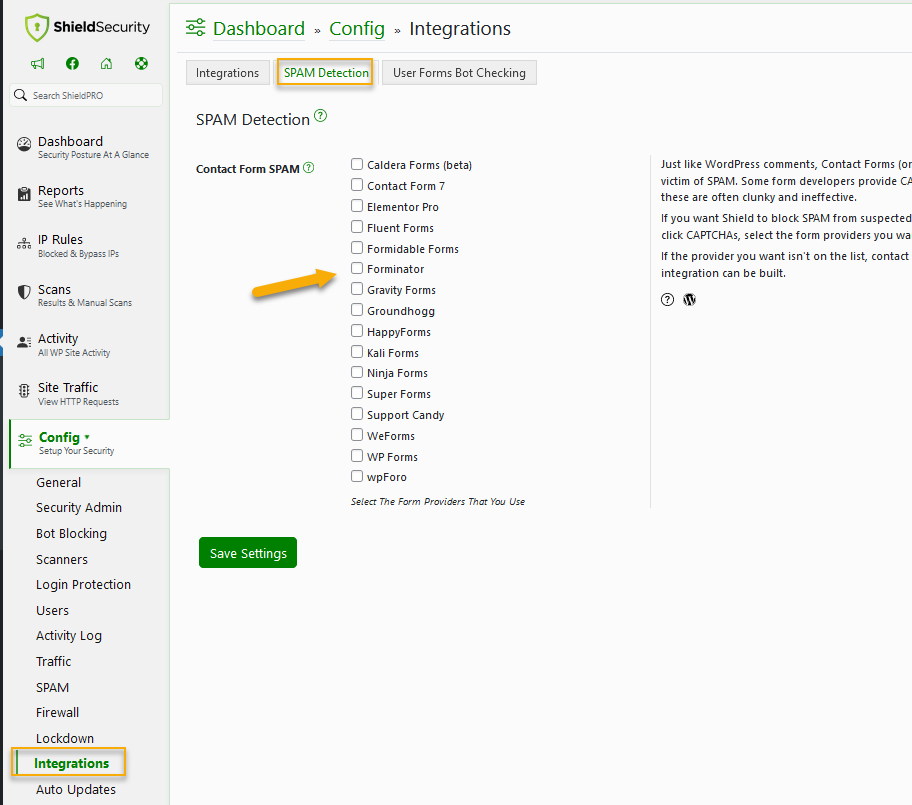Open Traffic config item
Viewport: 912px width, 805px height.
pos(54,661)
